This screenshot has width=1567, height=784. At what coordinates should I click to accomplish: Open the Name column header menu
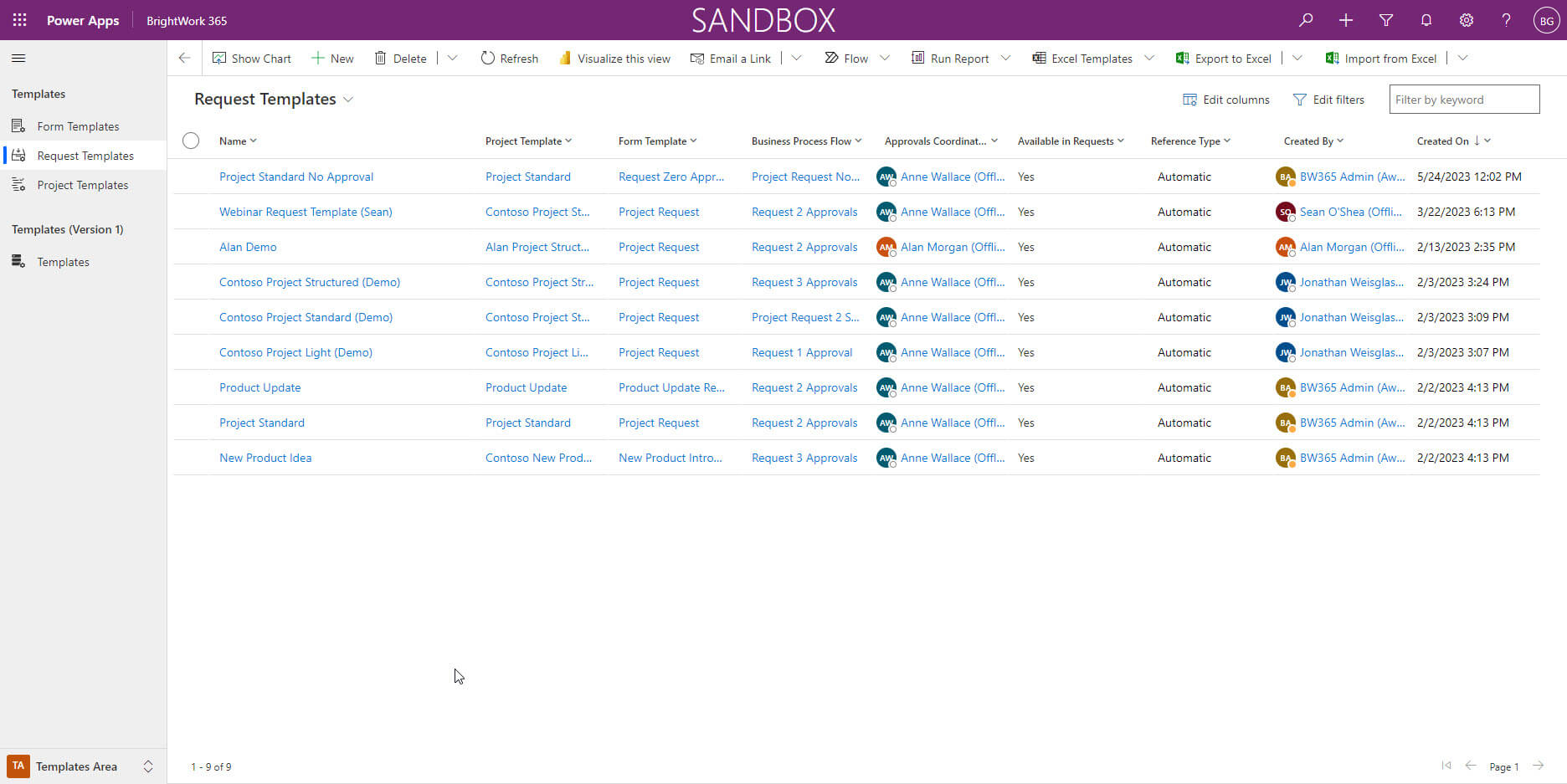click(238, 141)
